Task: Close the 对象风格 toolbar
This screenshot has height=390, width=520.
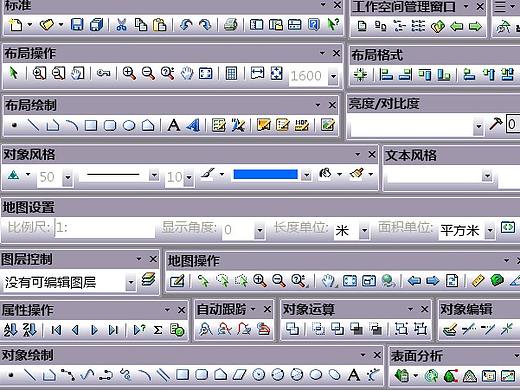Action: pos(372,154)
